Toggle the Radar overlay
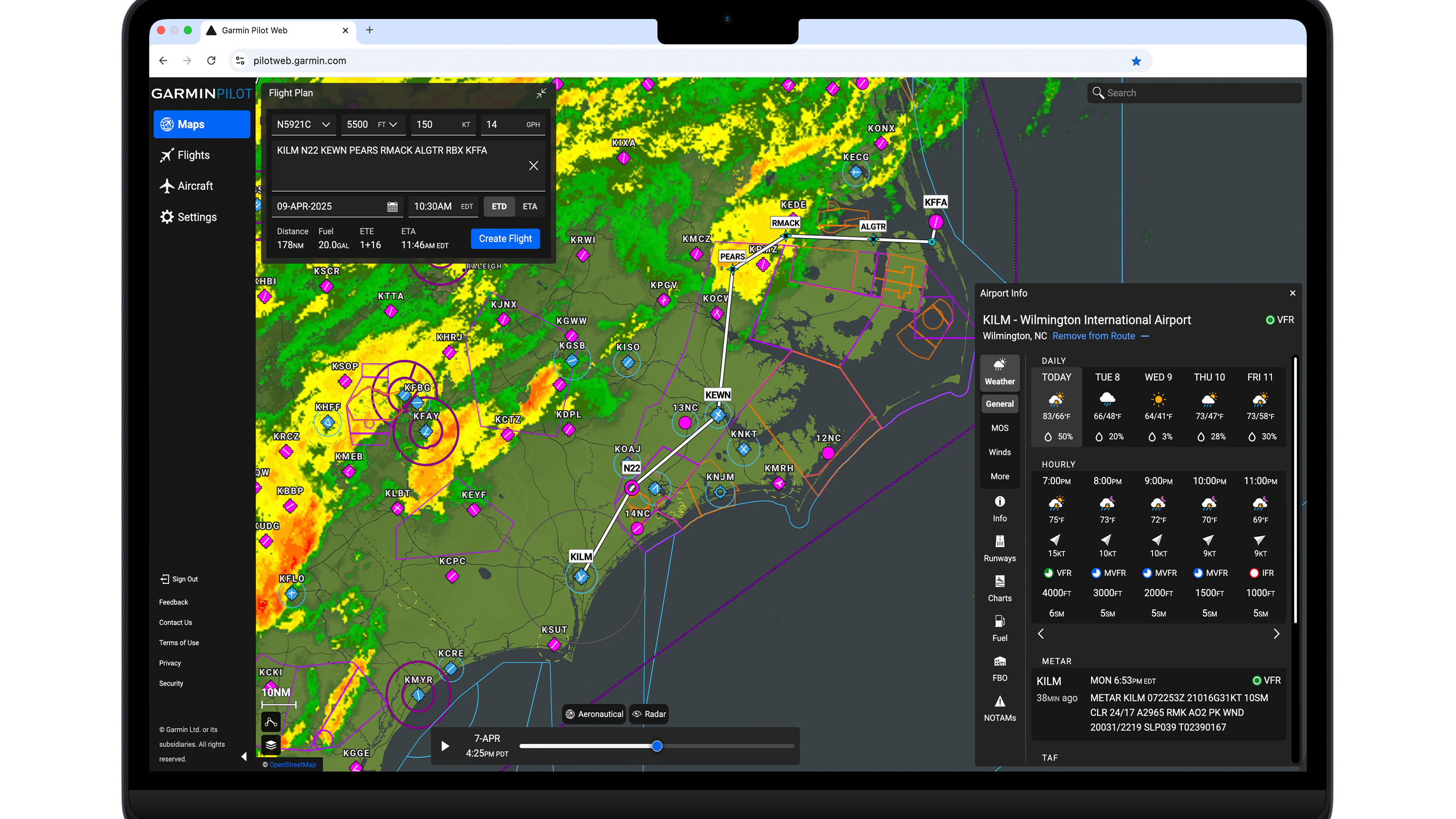 [x=648, y=714]
